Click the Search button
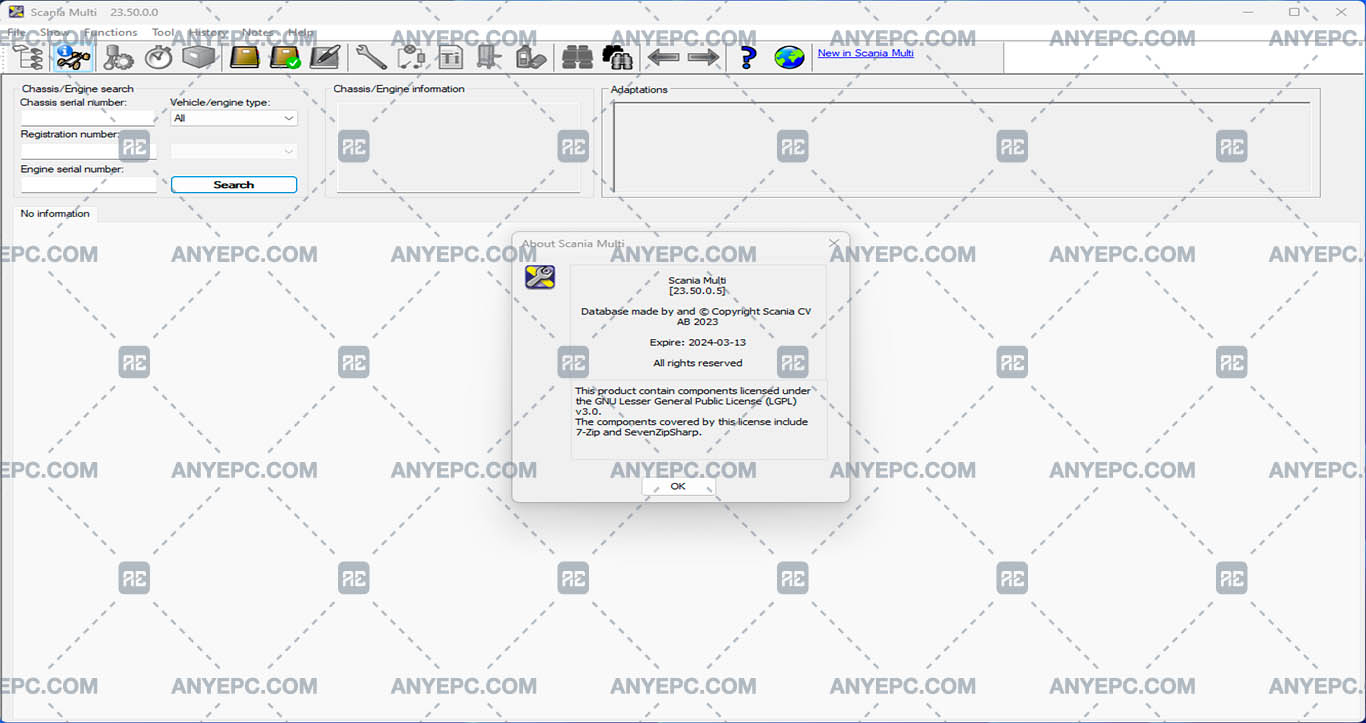Image resolution: width=1366 pixels, height=723 pixels. (x=234, y=185)
